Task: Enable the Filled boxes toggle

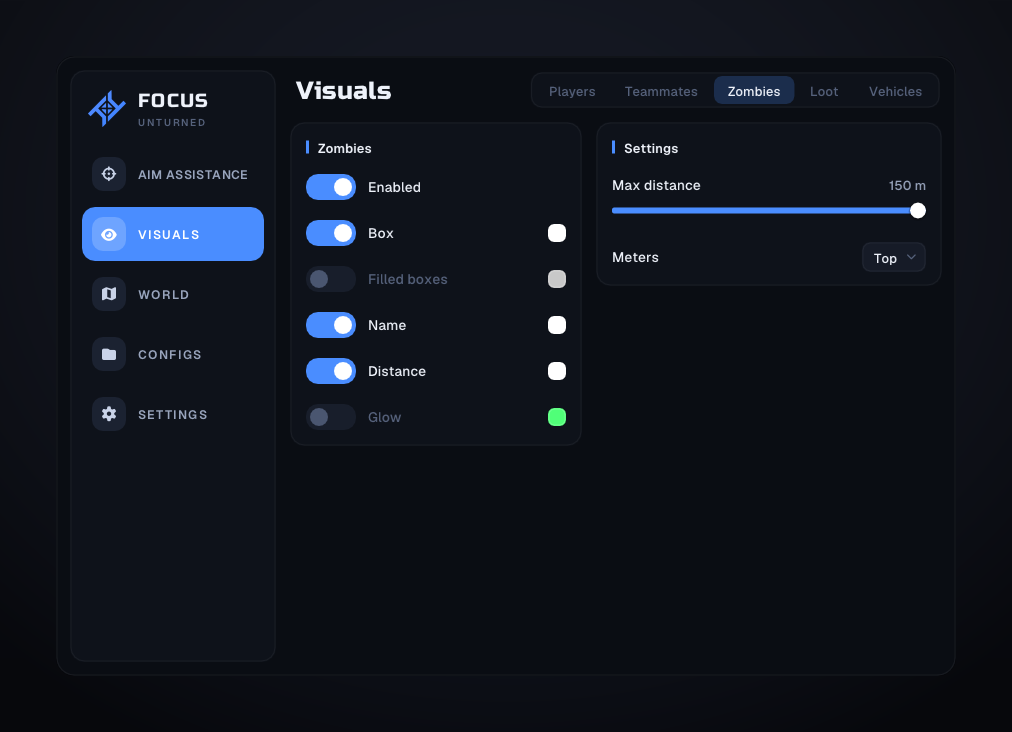Action: click(331, 280)
